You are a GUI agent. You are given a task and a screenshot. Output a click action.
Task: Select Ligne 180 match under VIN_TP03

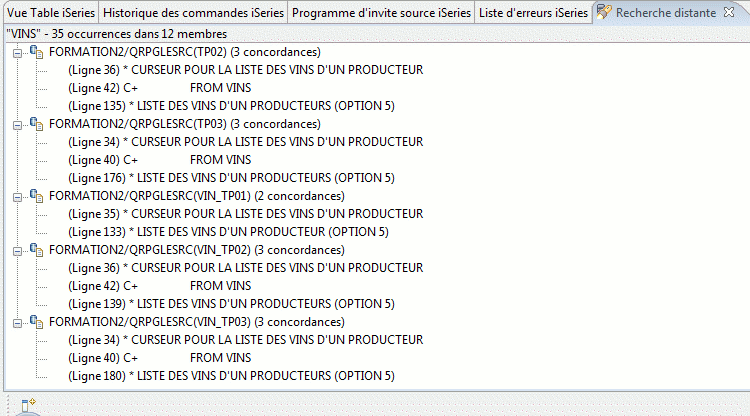pos(232,376)
